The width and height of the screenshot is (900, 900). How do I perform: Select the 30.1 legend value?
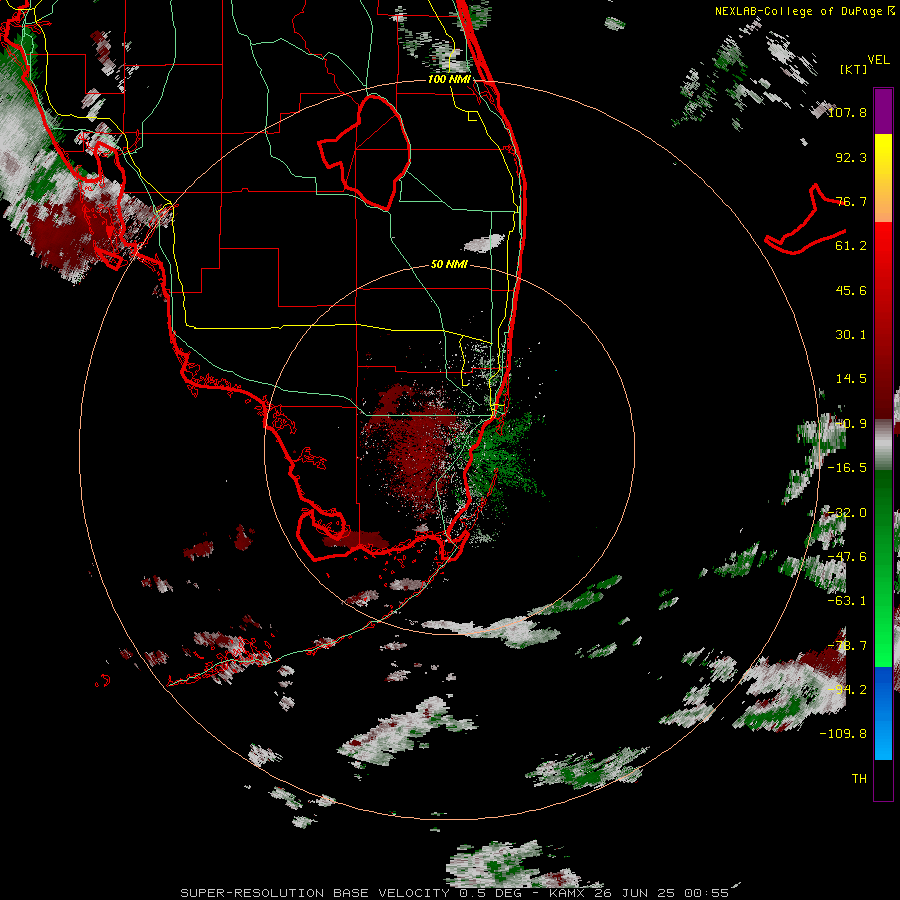point(851,335)
